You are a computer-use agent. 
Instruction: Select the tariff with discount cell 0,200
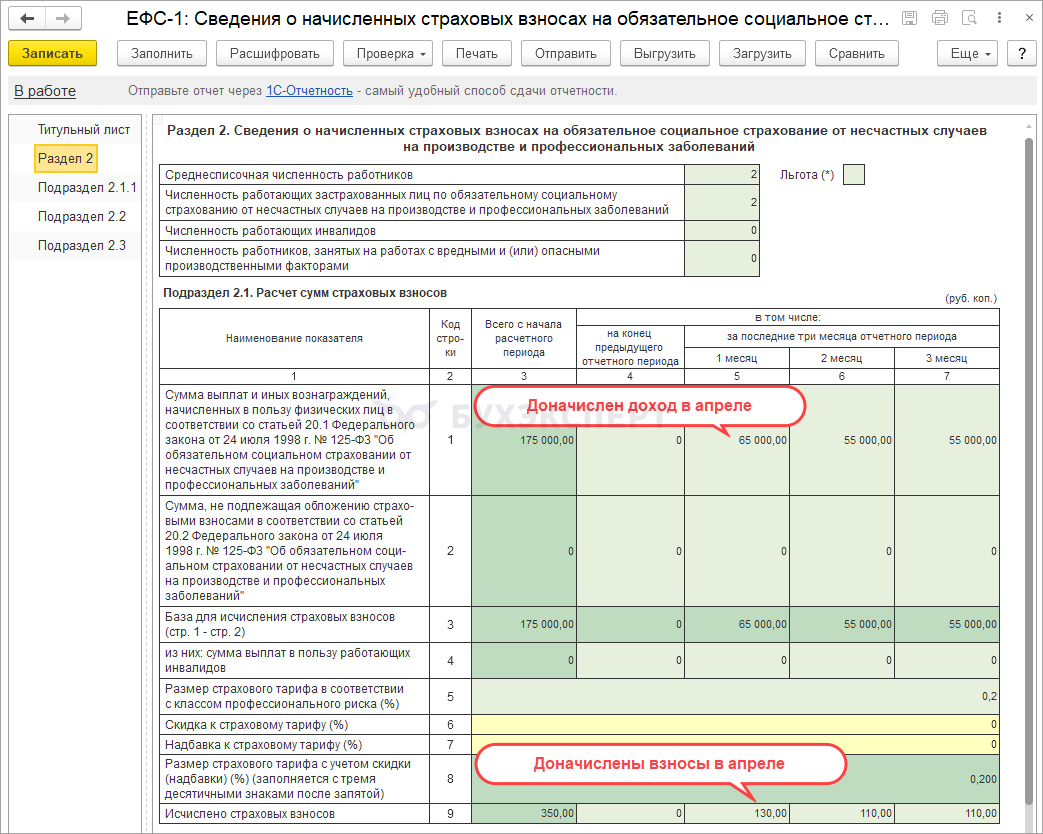735,779
